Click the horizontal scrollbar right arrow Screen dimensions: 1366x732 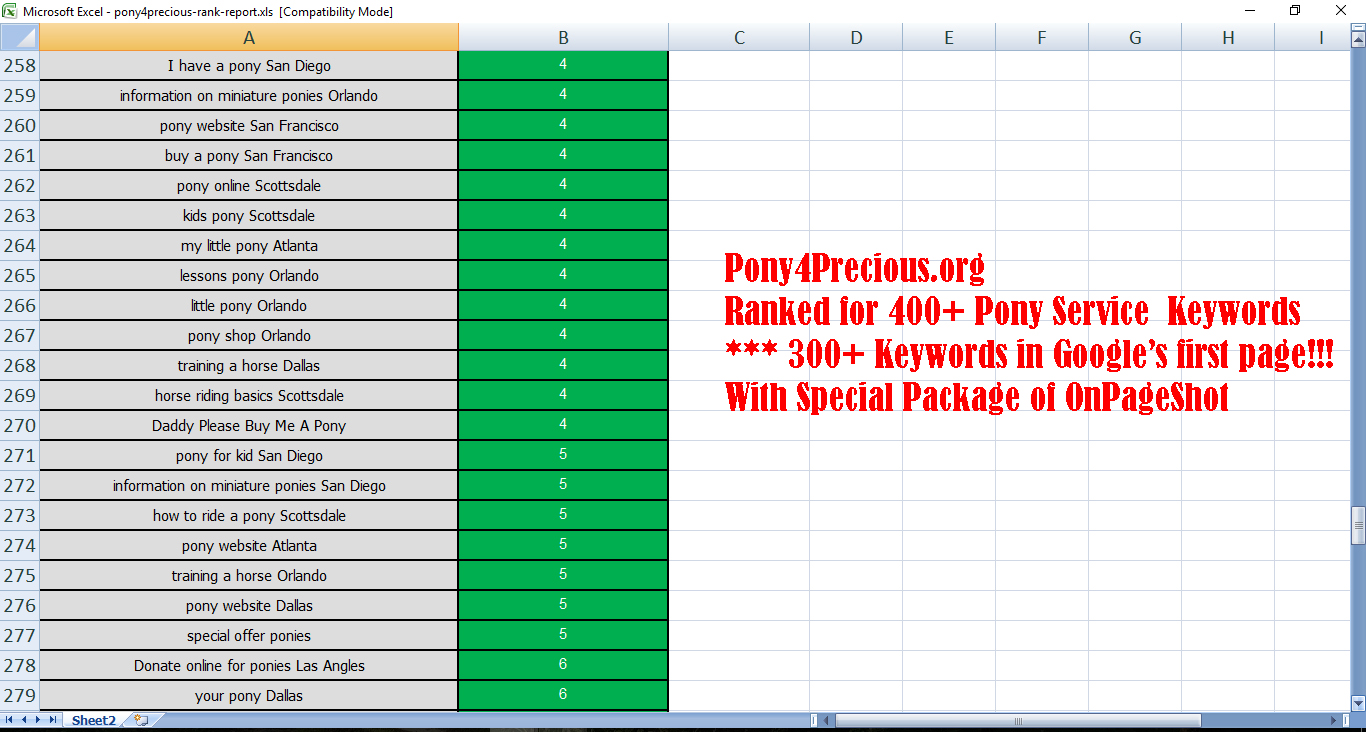pos(1334,720)
